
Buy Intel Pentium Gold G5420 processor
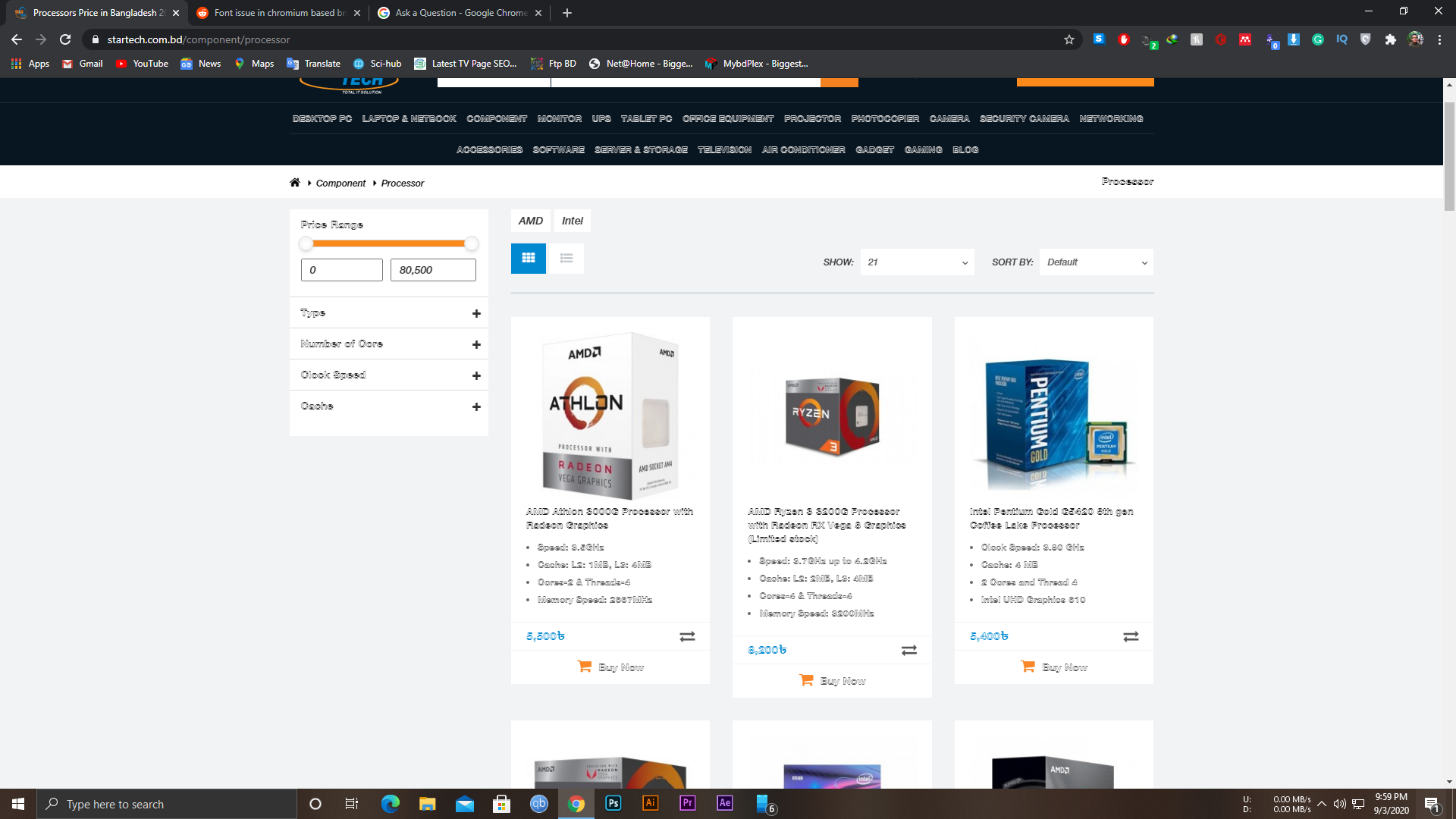tap(1054, 667)
